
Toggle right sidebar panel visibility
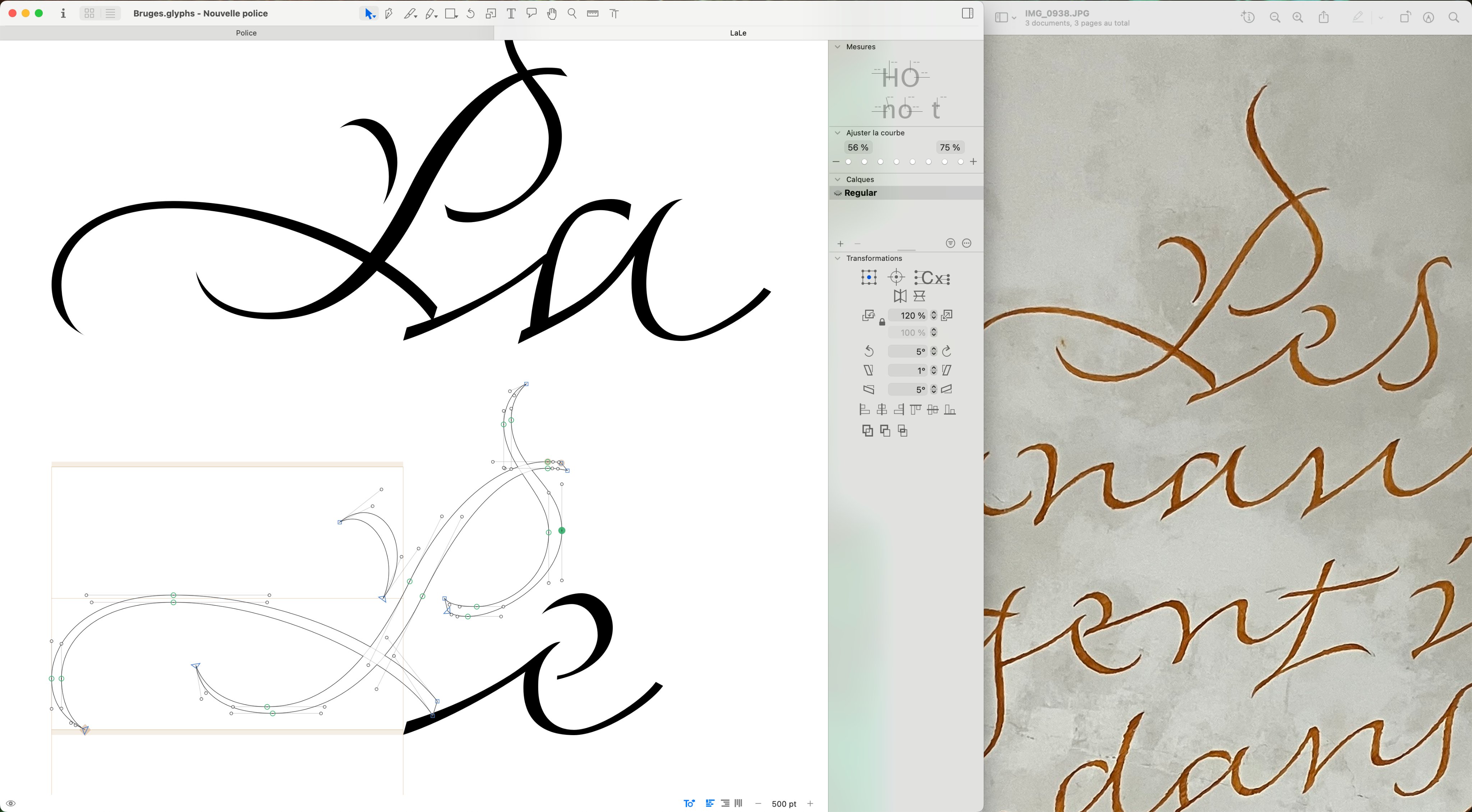click(967, 13)
